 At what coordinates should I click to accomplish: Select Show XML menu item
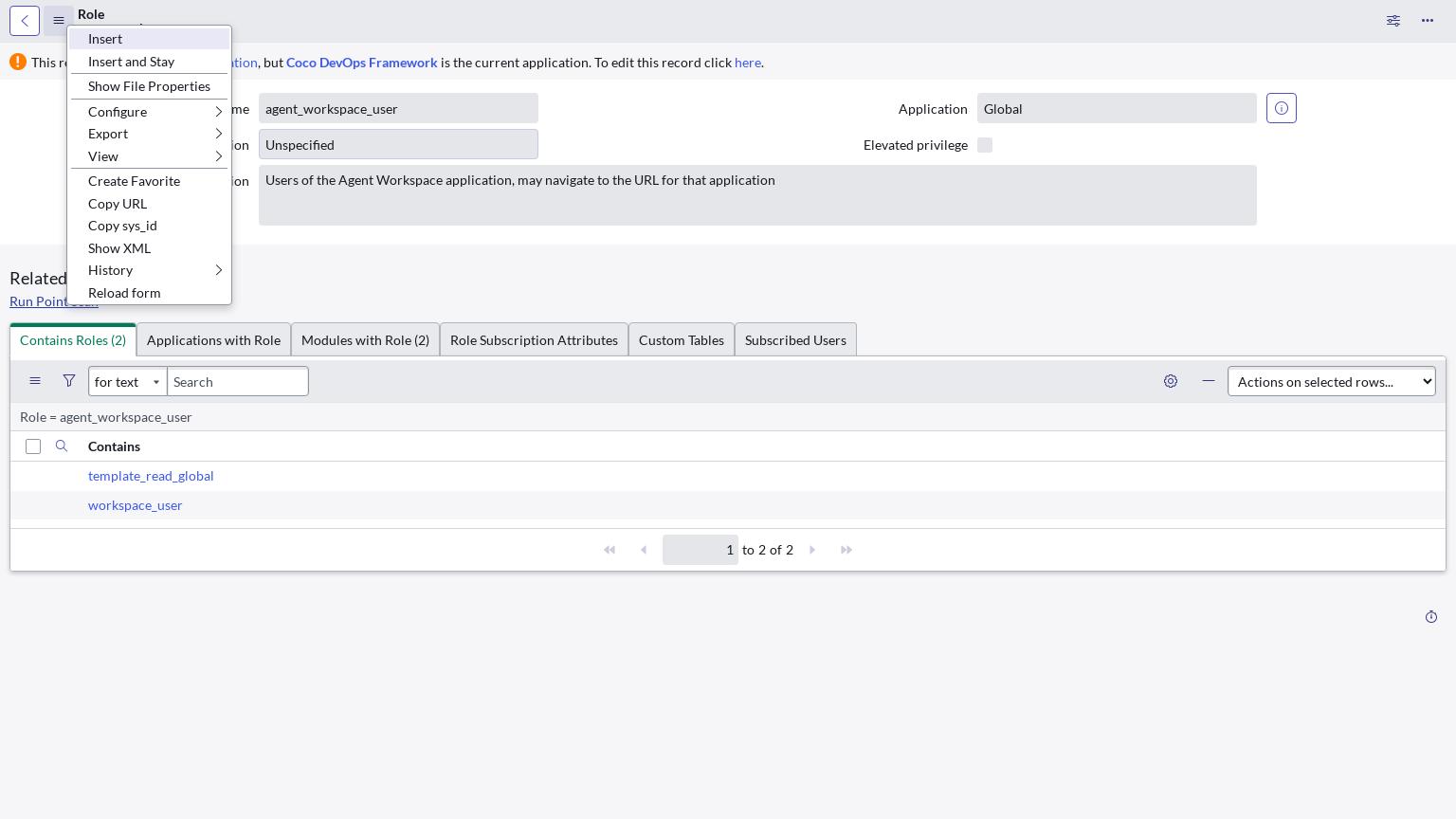[149, 248]
